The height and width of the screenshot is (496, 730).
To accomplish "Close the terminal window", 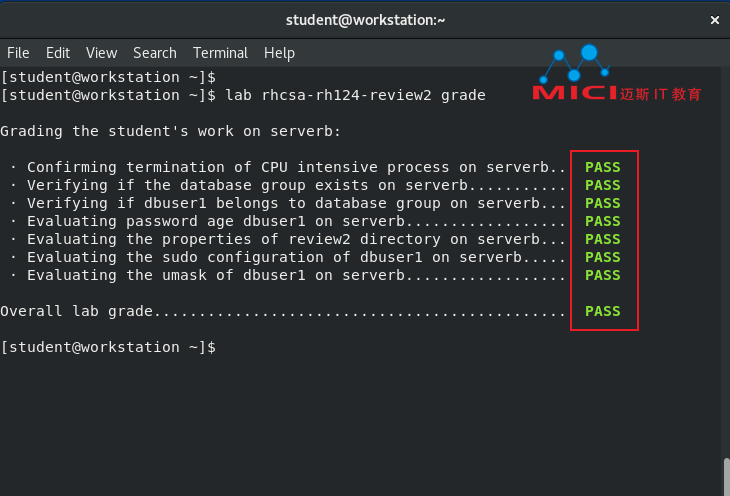I will click(715, 20).
